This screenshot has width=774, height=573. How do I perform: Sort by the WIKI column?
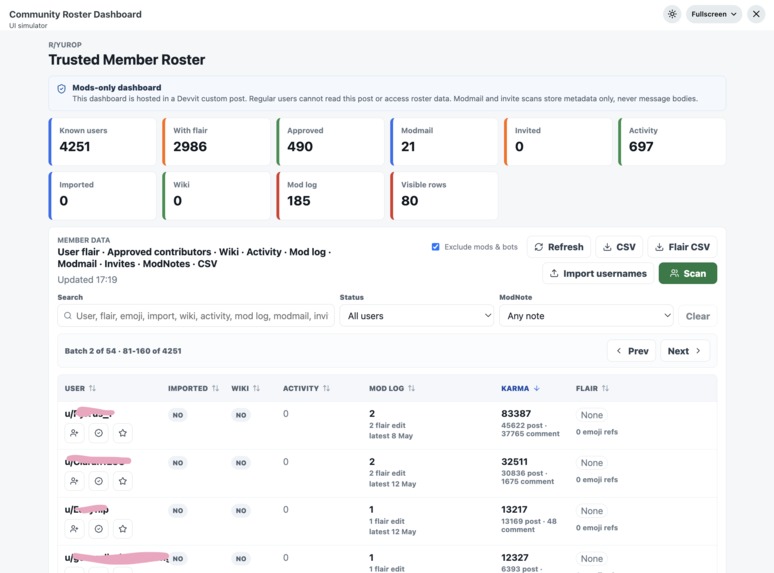point(245,388)
